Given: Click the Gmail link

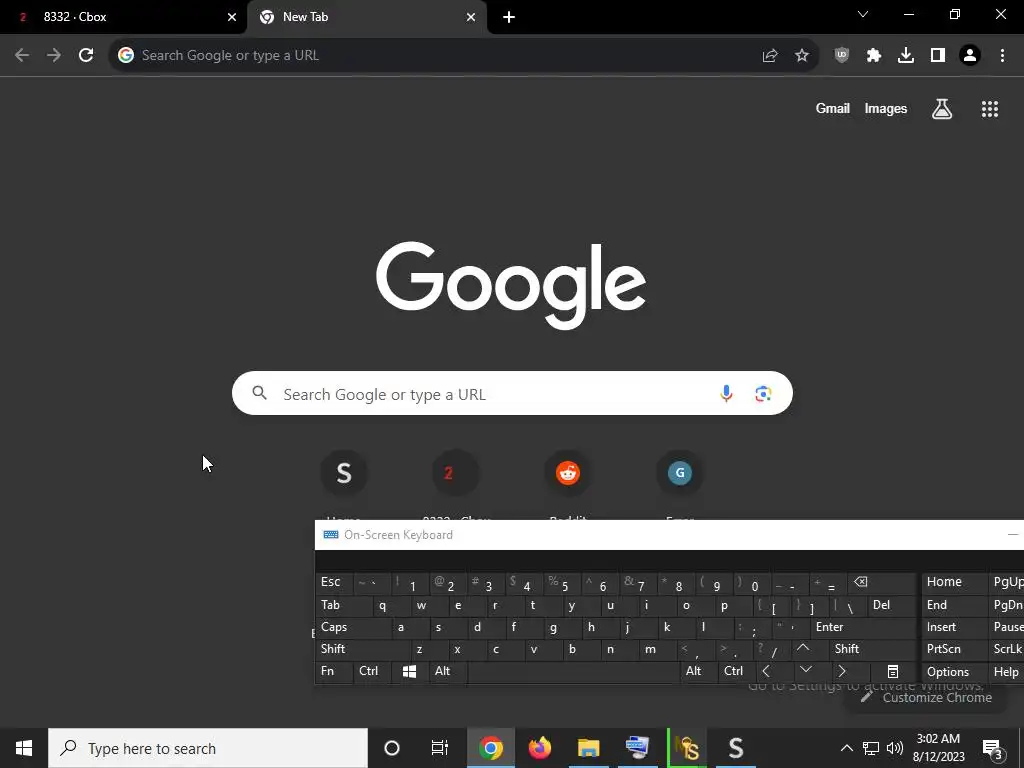Looking at the screenshot, I should click(x=832, y=109).
